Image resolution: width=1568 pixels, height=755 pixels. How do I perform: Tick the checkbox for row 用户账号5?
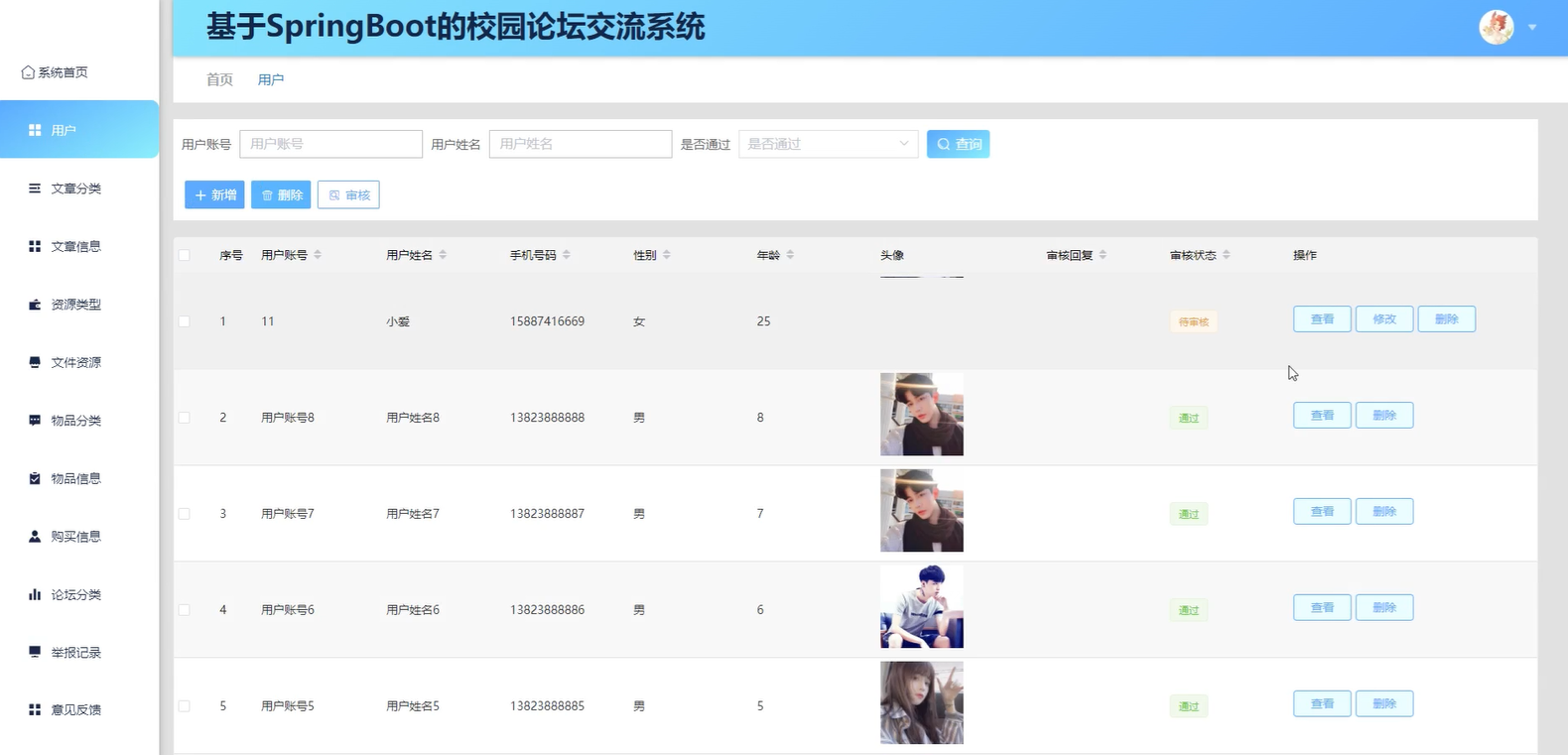tap(185, 706)
